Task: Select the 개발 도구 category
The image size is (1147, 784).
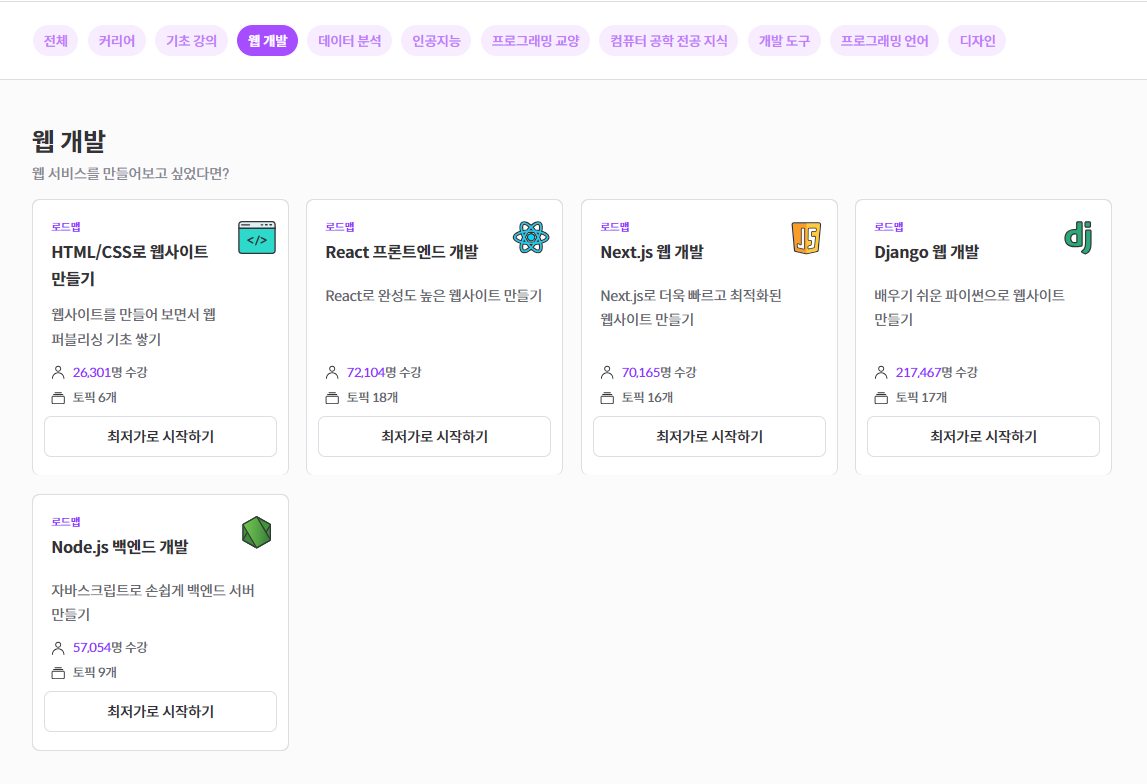Action: click(x=784, y=41)
